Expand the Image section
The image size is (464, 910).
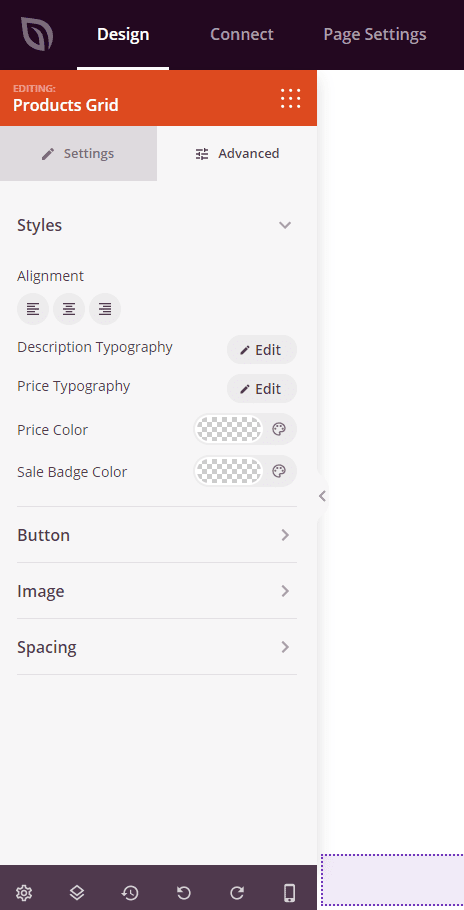click(157, 591)
